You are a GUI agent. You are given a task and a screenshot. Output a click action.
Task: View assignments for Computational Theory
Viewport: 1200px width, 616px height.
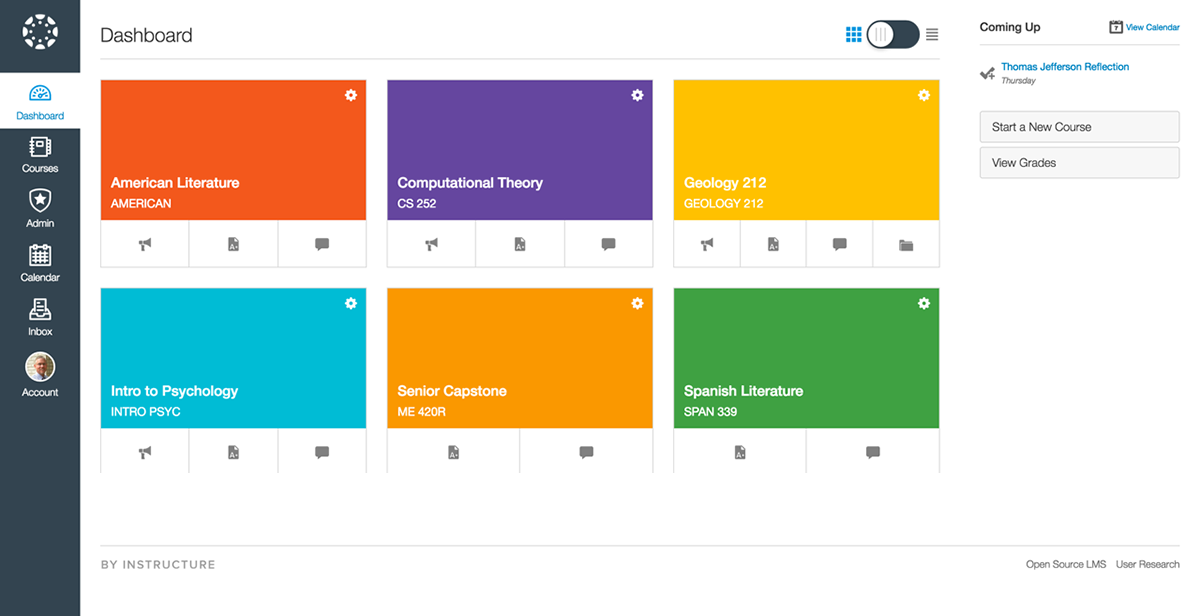(520, 243)
